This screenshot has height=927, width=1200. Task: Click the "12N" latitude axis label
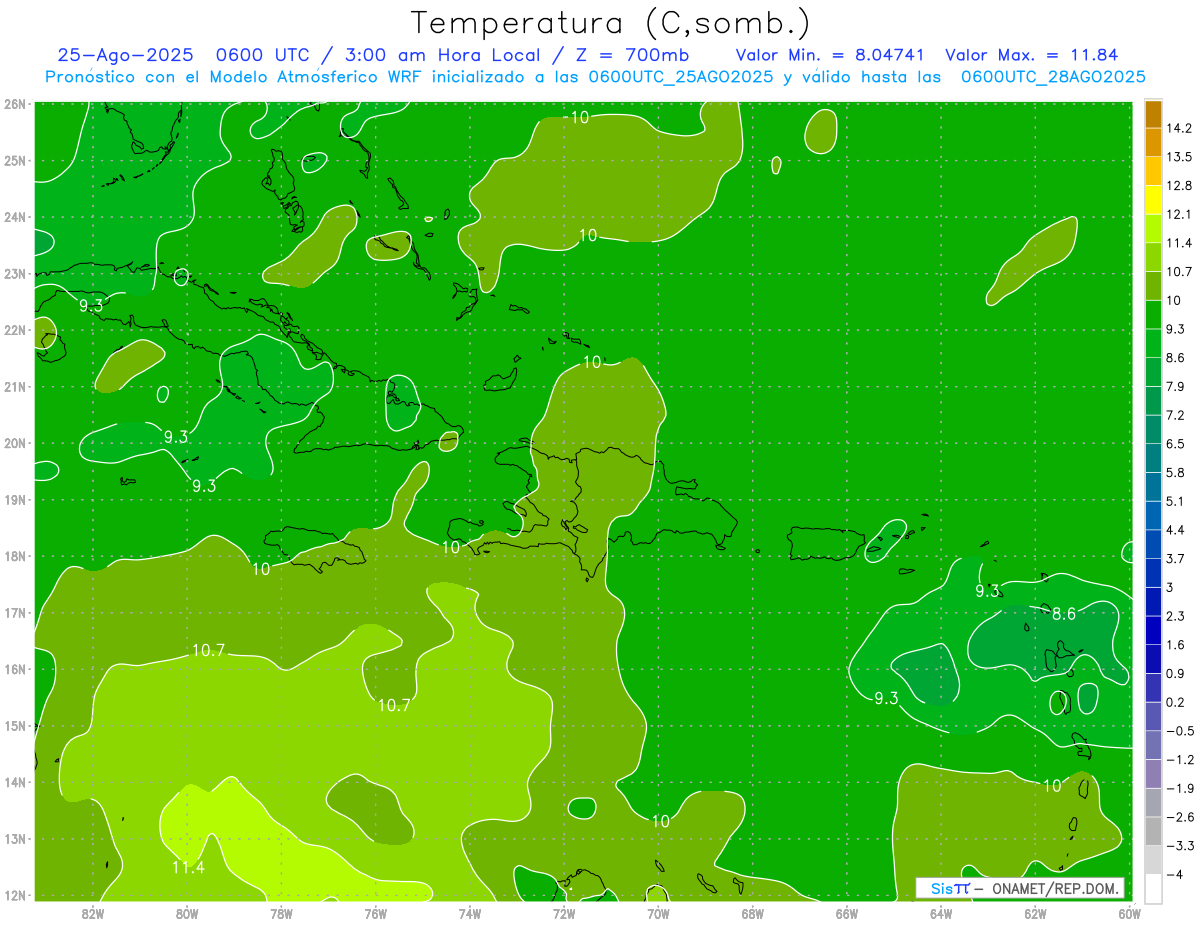click(14, 895)
